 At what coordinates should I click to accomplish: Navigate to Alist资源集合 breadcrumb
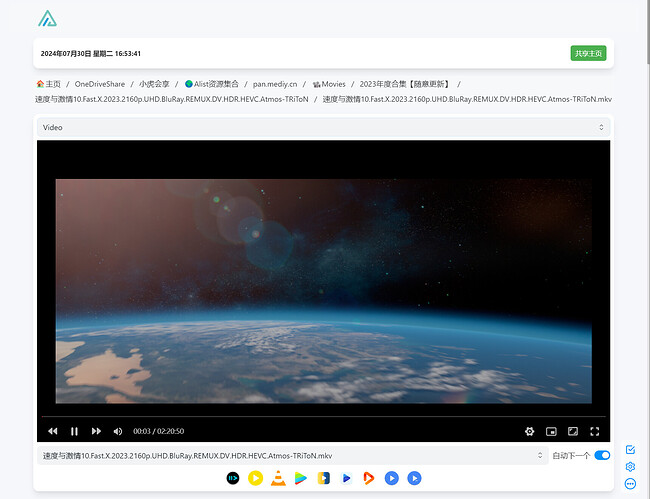pyautogui.click(x=216, y=84)
